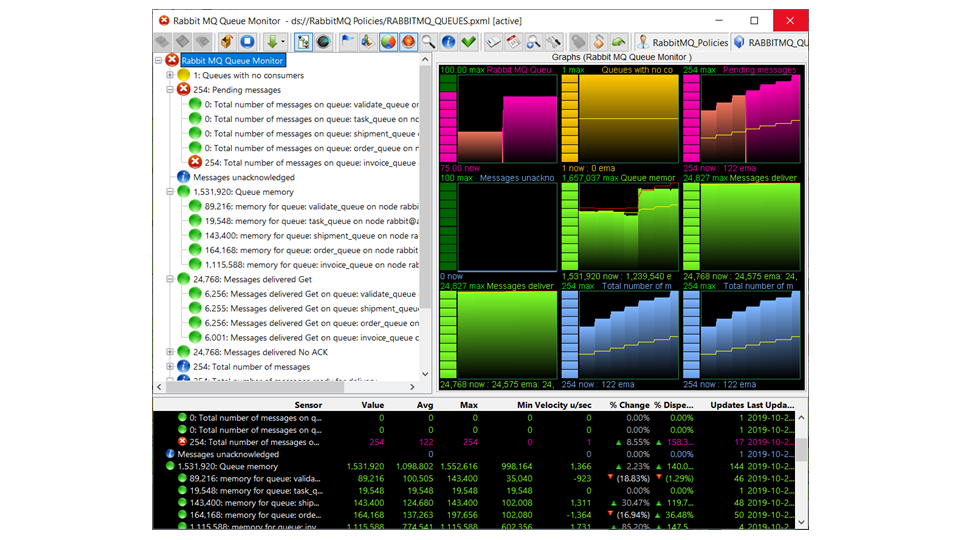Toggle the tree view panel icon
Viewport: 960px width, 540px height.
pos(303,42)
